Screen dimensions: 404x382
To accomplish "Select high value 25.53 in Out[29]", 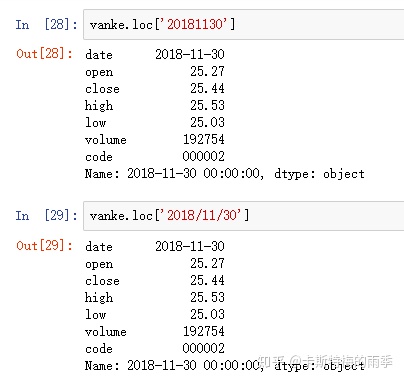I will point(207,297).
